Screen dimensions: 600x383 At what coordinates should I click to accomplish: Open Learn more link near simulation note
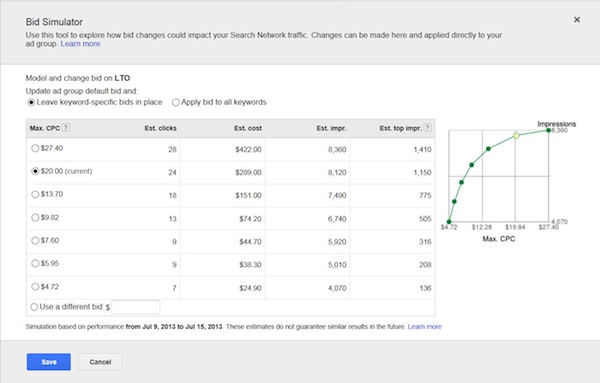tap(424, 327)
